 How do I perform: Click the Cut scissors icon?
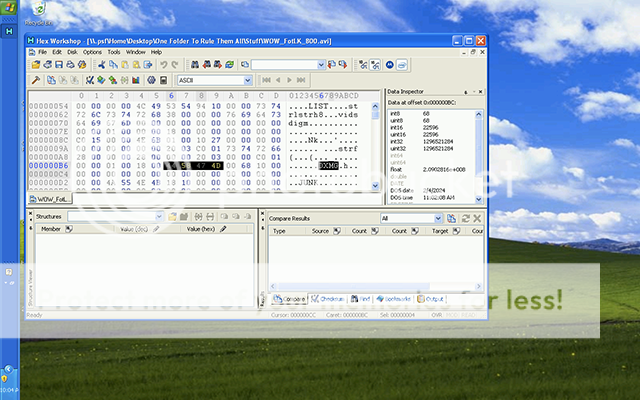[102, 64]
